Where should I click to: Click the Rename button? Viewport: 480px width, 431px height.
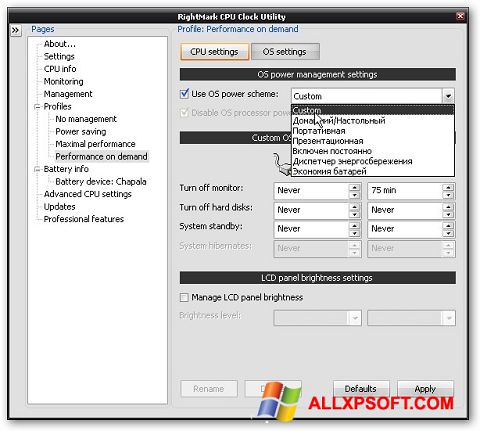click(209, 389)
